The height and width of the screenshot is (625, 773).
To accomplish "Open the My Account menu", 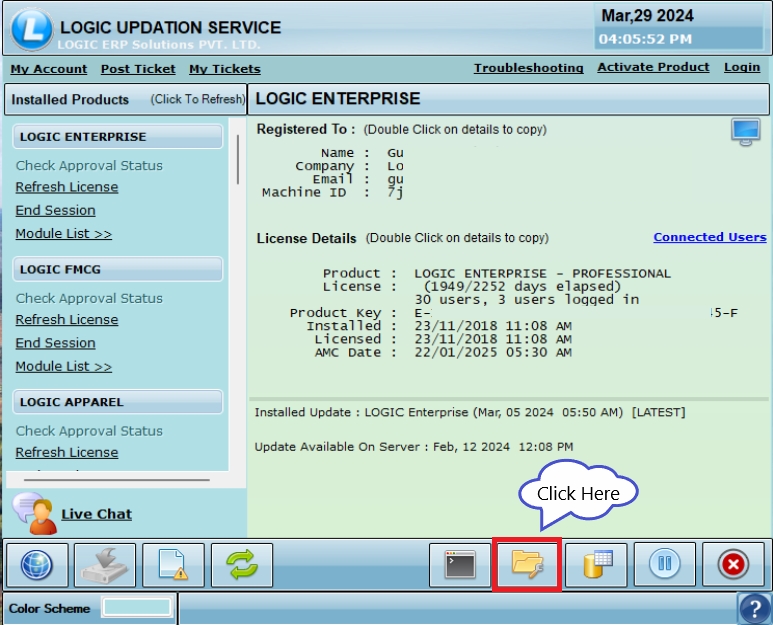I will click(x=49, y=69).
